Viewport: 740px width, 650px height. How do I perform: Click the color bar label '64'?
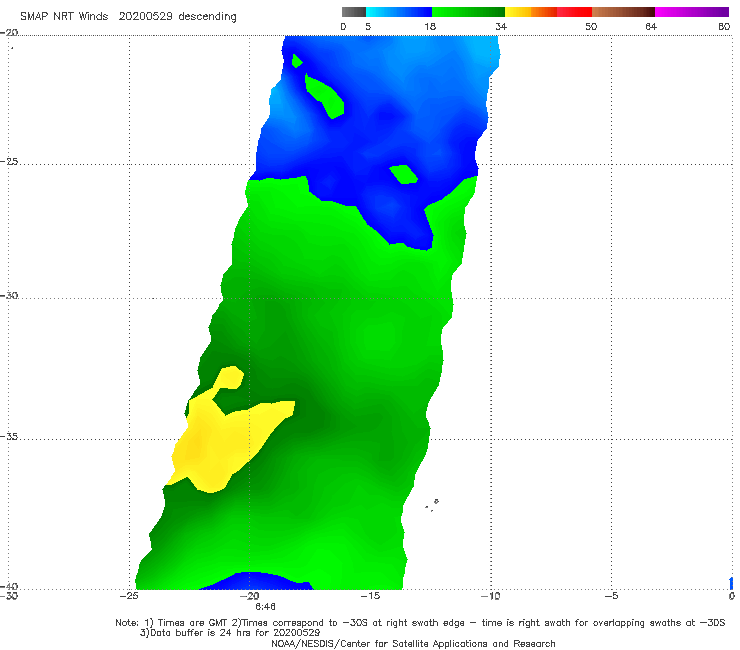pyautogui.click(x=651, y=27)
